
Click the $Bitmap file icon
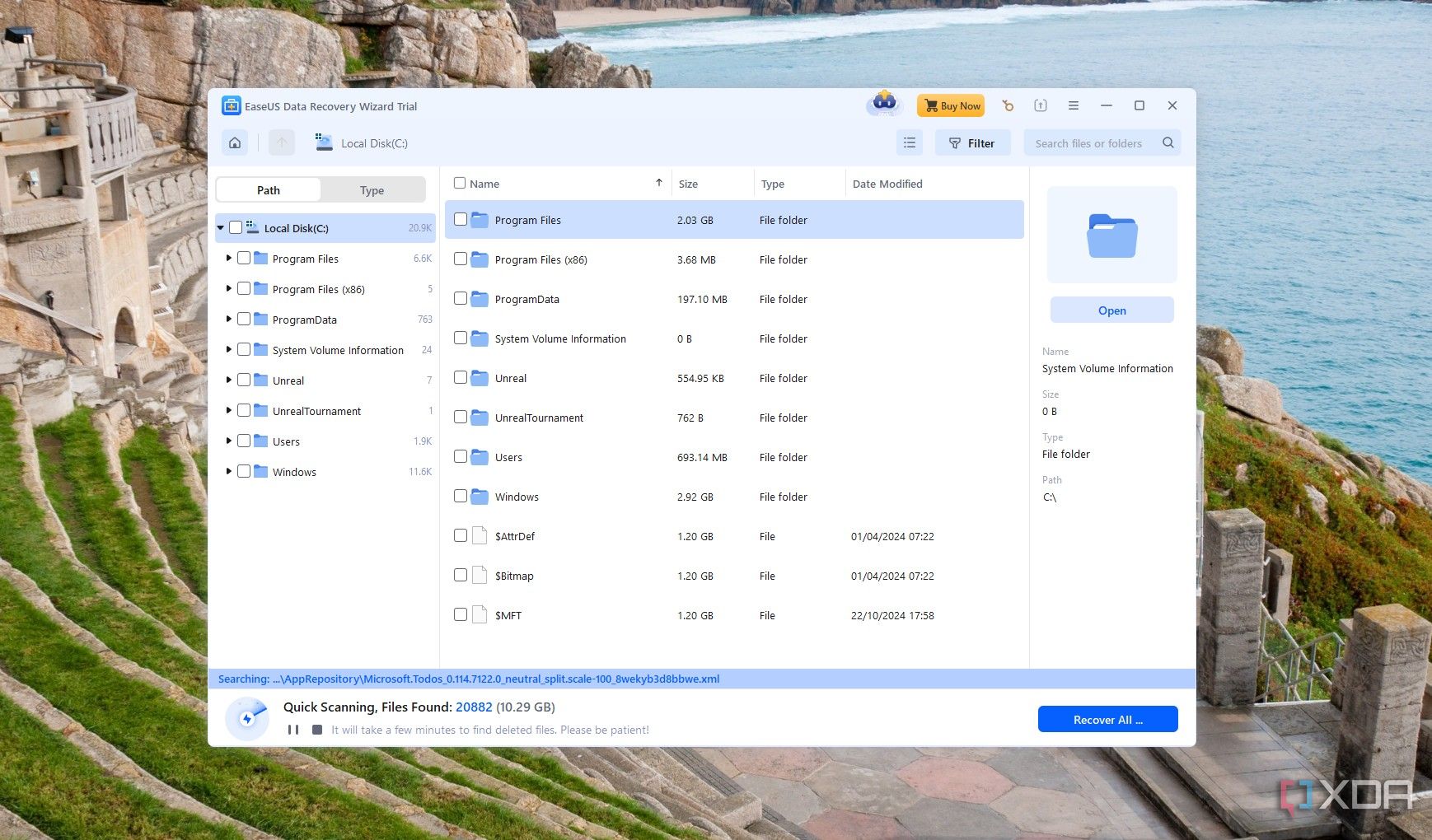coord(480,575)
